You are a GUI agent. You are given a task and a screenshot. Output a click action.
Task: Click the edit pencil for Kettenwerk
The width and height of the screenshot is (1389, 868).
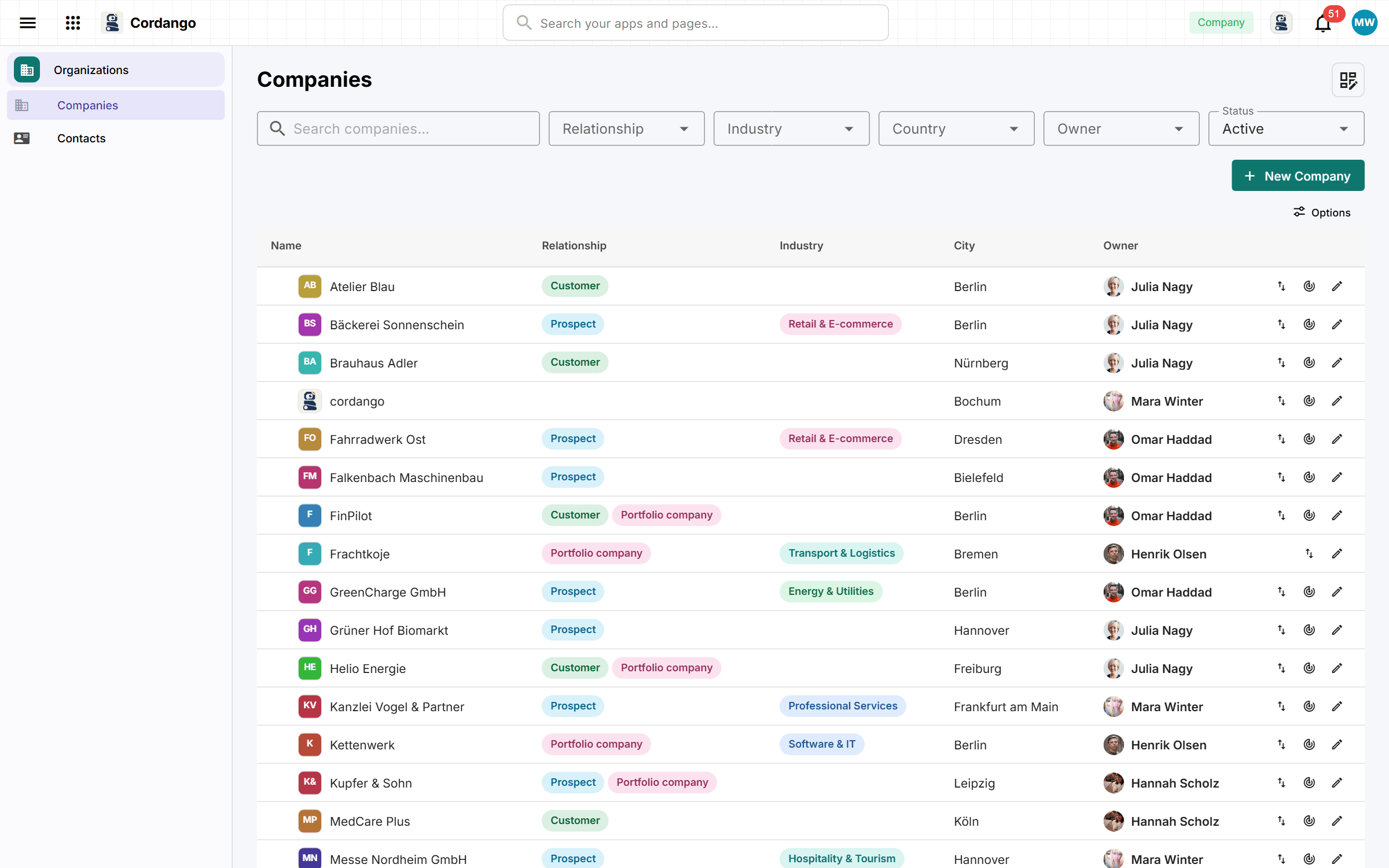point(1337,744)
